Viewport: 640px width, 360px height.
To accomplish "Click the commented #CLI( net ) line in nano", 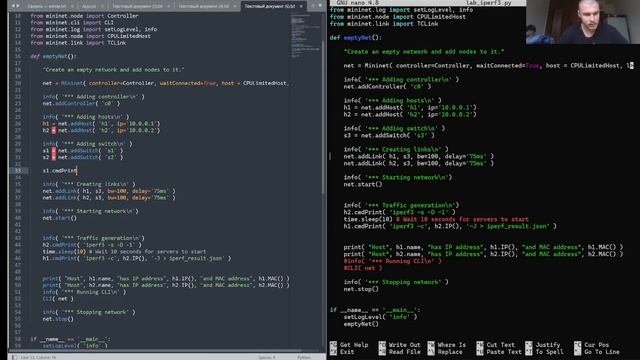I will pyautogui.click(x=363, y=268).
